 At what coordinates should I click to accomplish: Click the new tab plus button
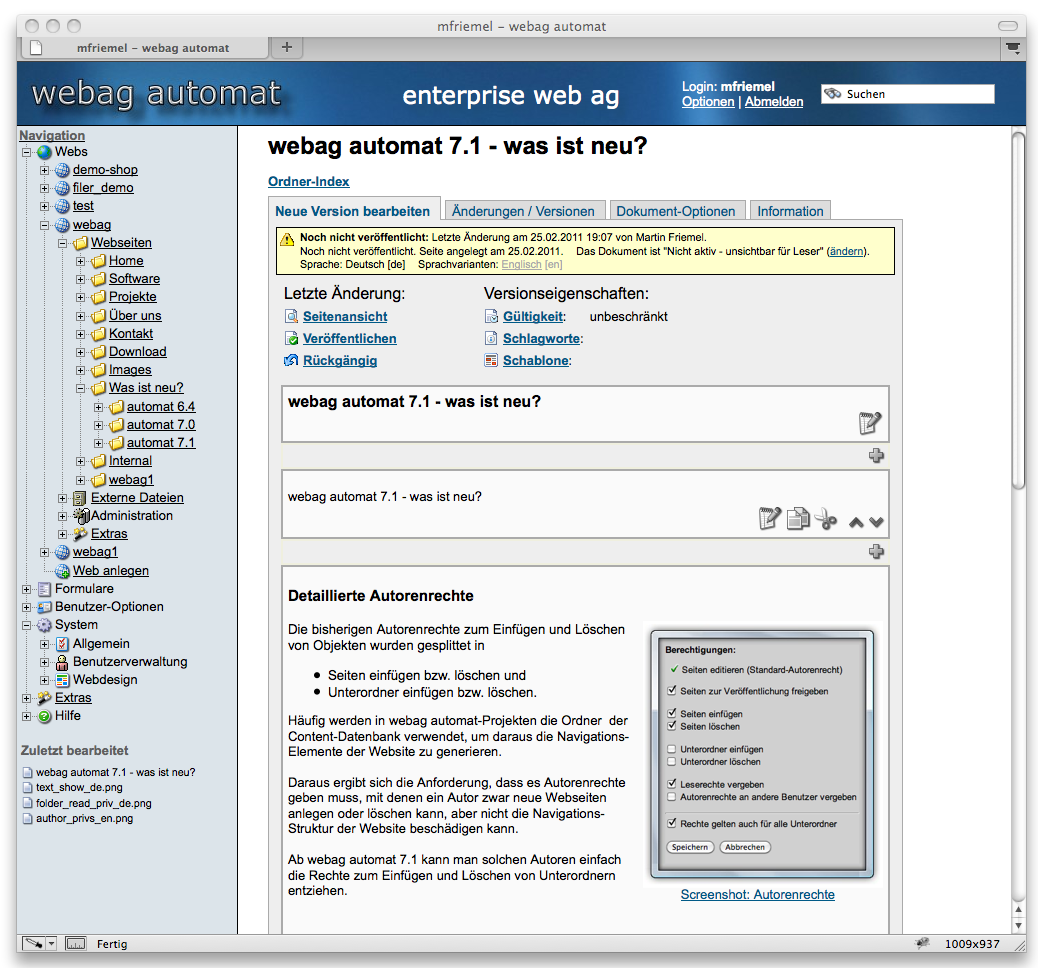286,47
